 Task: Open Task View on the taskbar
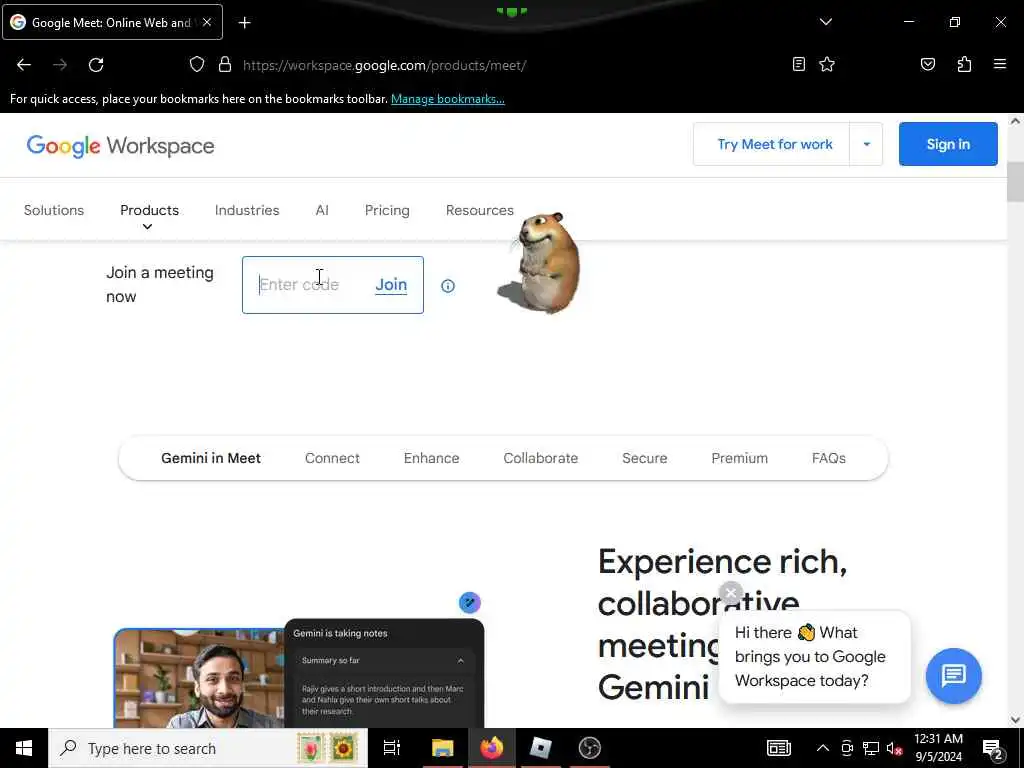pyautogui.click(x=392, y=748)
